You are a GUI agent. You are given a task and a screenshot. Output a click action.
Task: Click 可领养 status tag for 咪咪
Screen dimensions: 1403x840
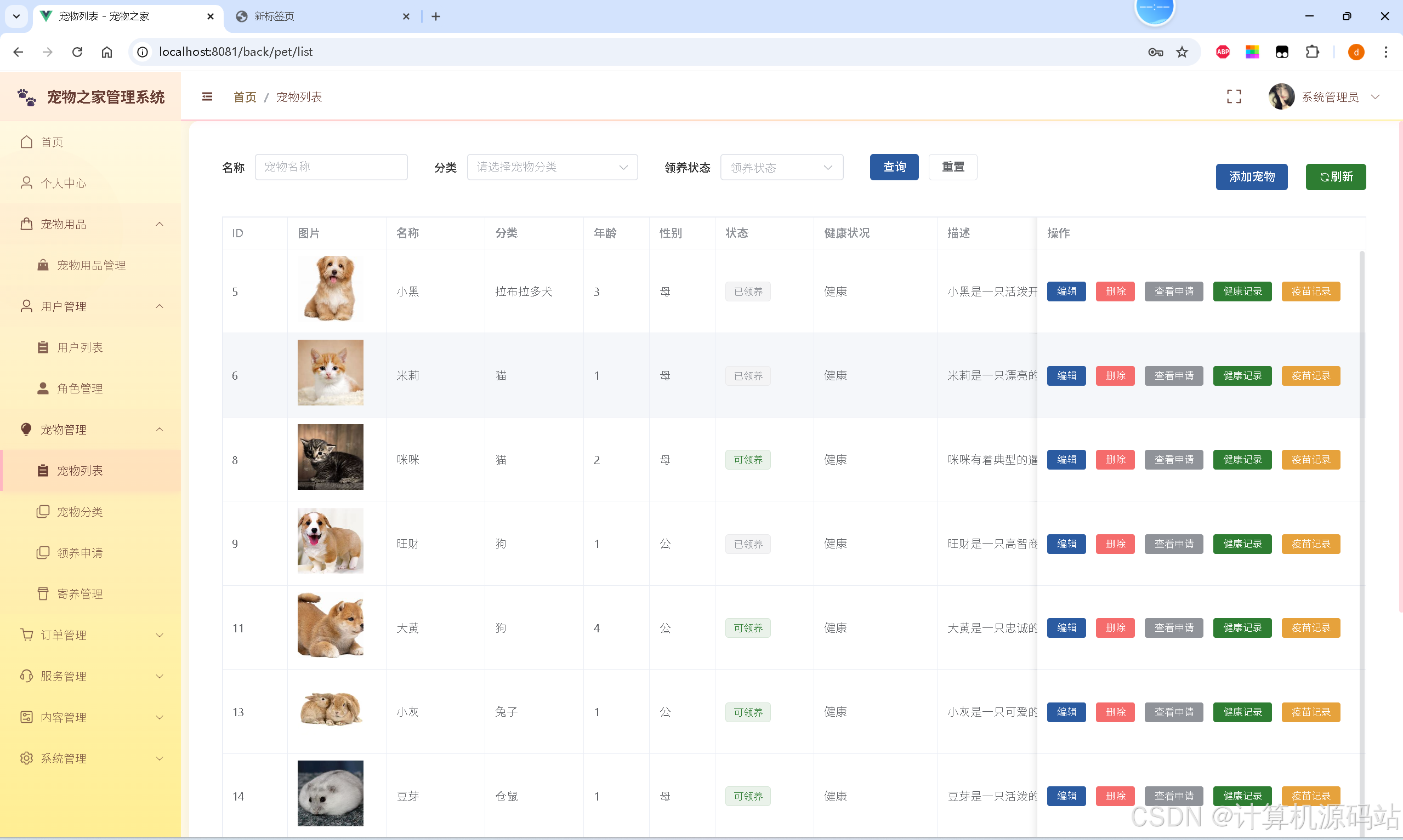pos(747,460)
